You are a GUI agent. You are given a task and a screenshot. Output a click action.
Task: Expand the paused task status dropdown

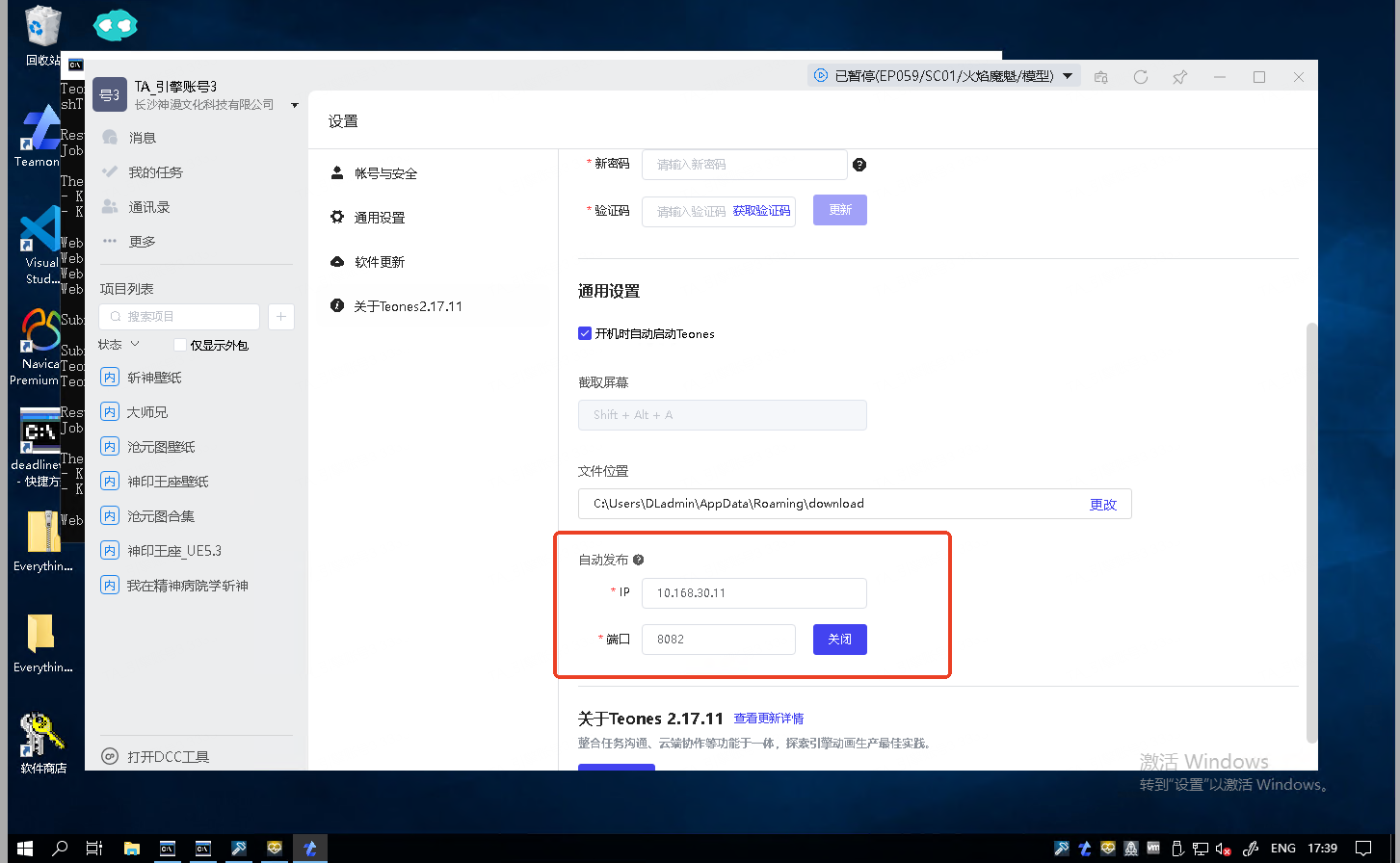1068,76
